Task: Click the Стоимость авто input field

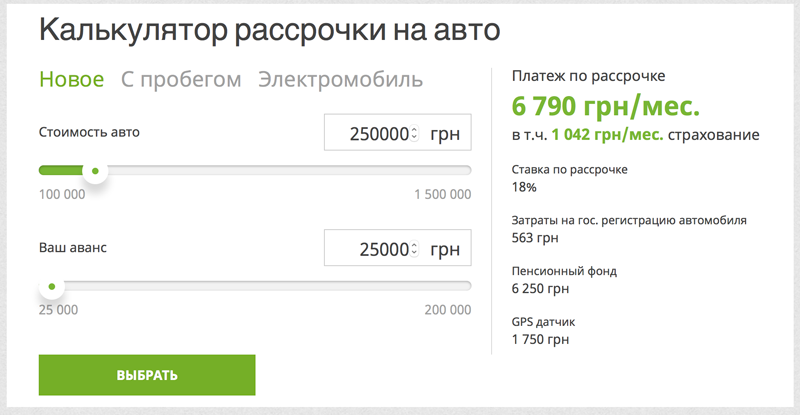Action: pos(368,133)
